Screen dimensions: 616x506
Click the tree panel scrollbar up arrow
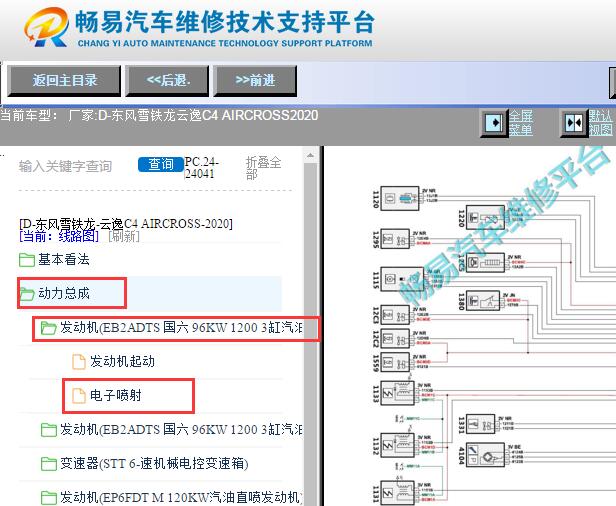pos(310,155)
